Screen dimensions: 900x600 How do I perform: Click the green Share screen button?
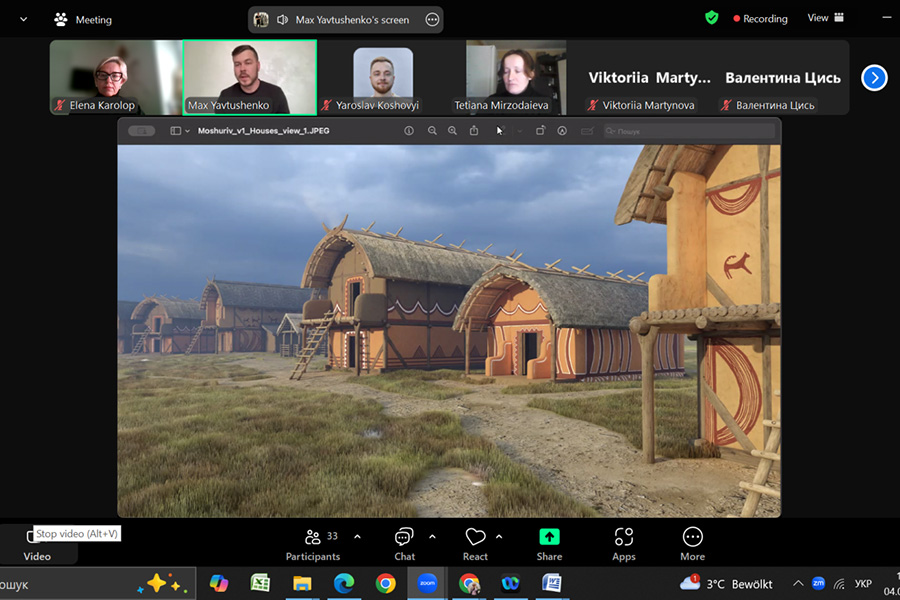[x=549, y=543]
